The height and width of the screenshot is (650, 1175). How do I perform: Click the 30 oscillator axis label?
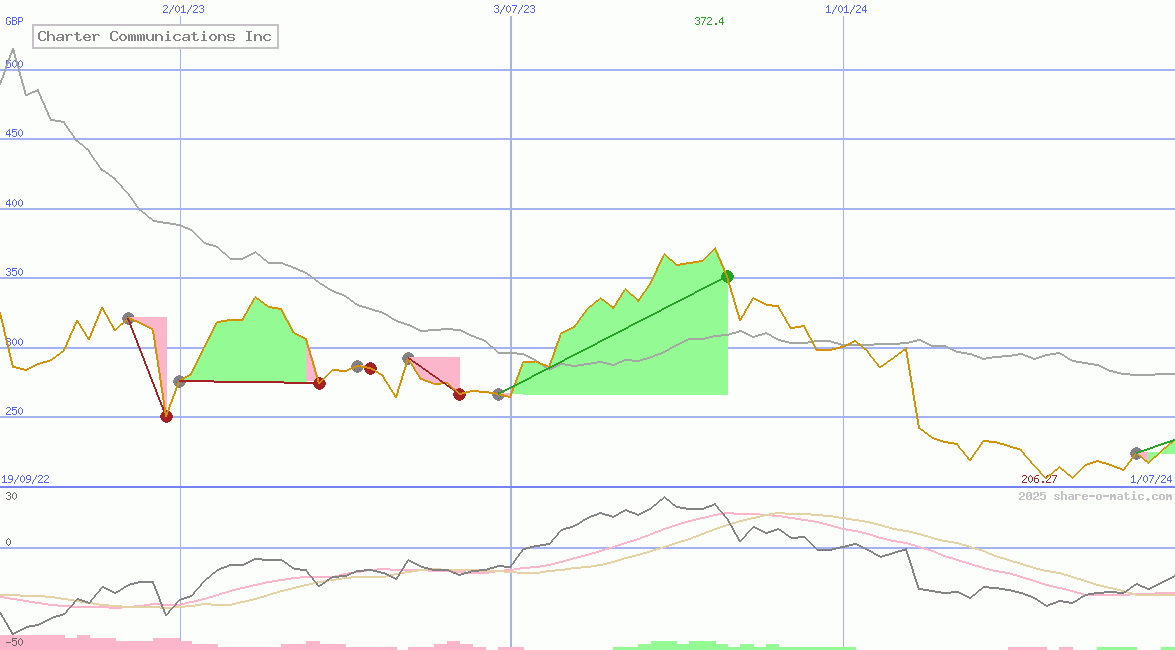click(11, 496)
